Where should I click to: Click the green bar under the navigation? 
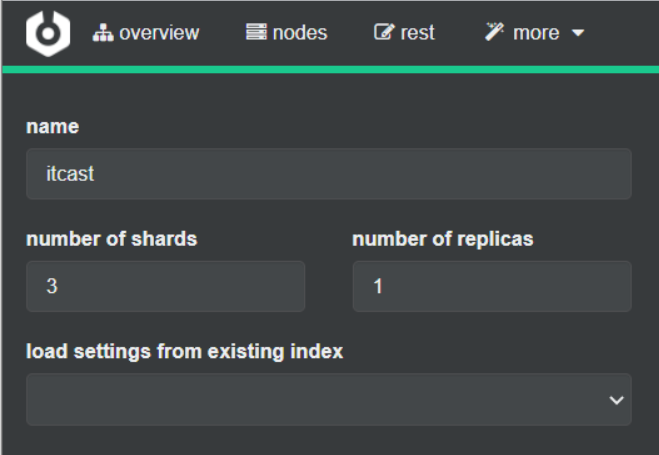(329, 70)
